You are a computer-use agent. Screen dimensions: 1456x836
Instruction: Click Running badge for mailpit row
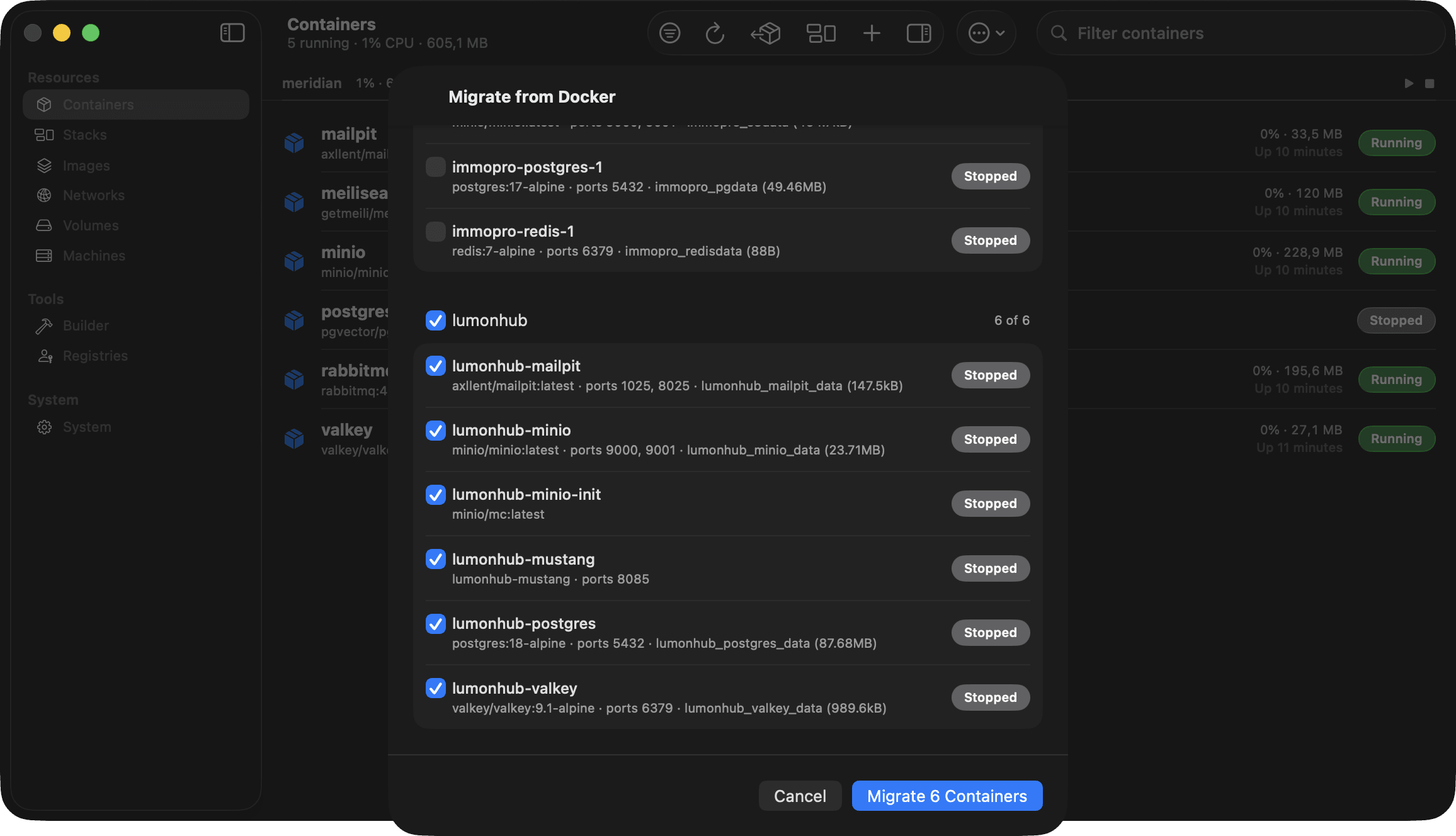click(x=1397, y=143)
